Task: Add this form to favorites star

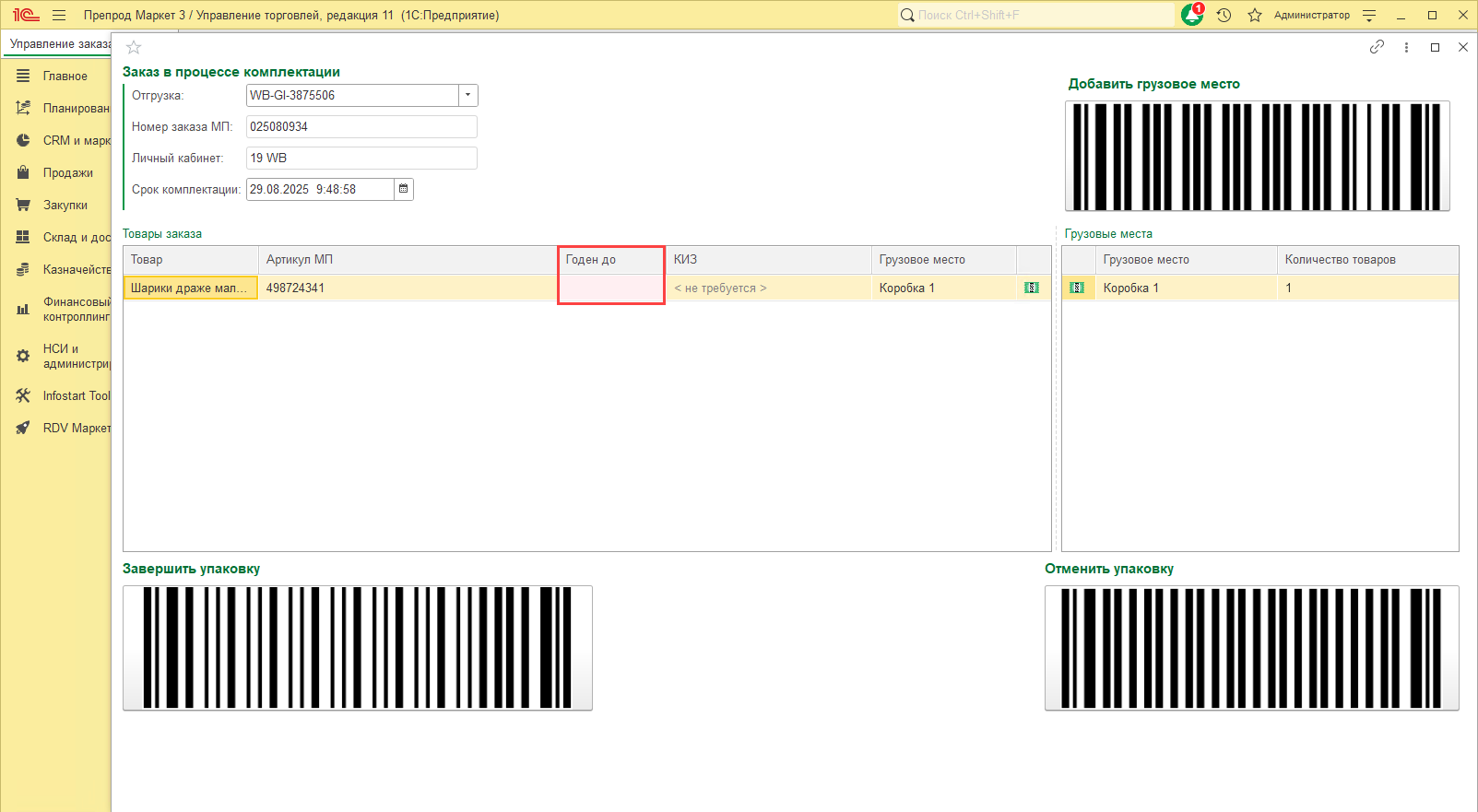Action: click(x=134, y=47)
